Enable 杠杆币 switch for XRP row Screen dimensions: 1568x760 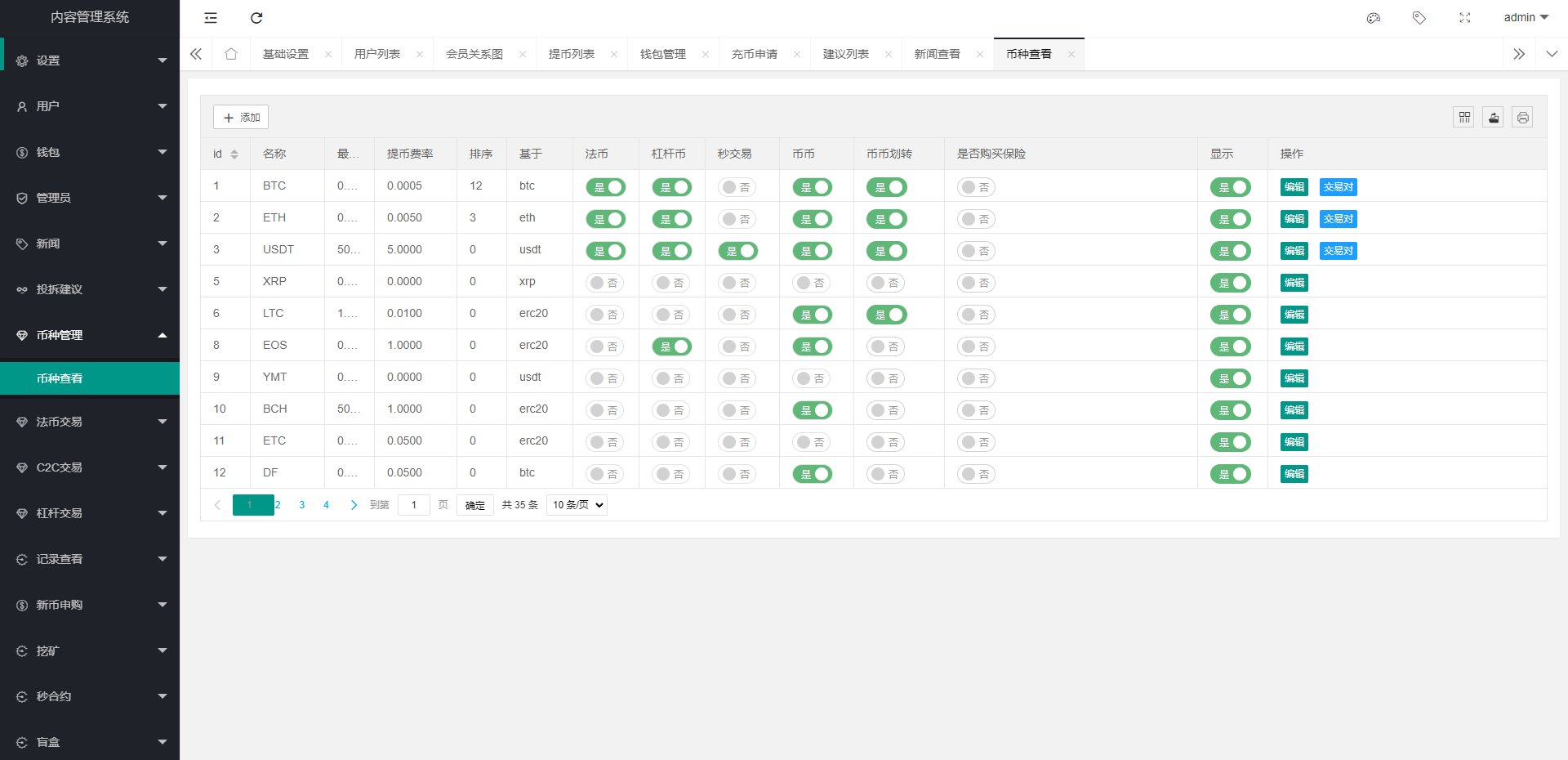tap(672, 283)
